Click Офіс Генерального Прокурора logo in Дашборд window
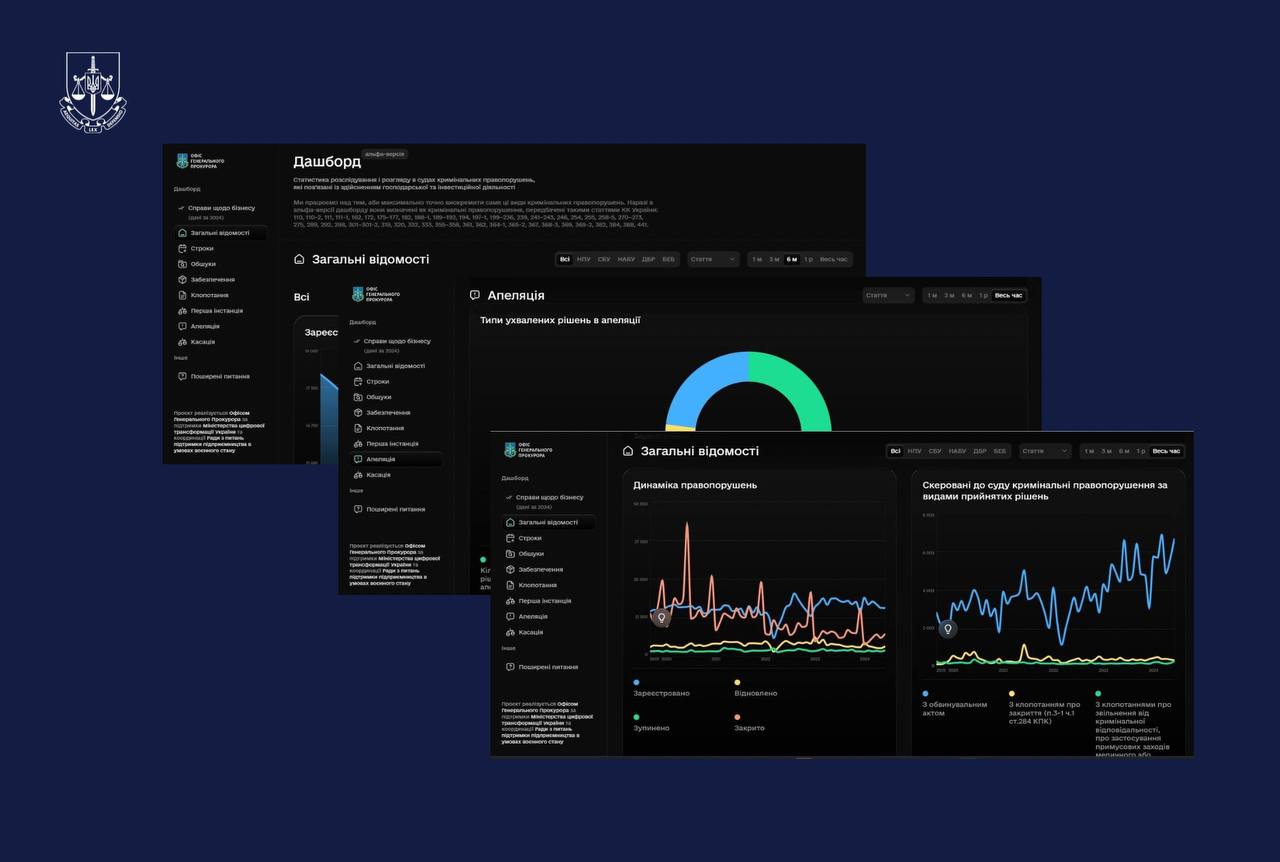Screen dimensions: 1280x862 [200, 161]
